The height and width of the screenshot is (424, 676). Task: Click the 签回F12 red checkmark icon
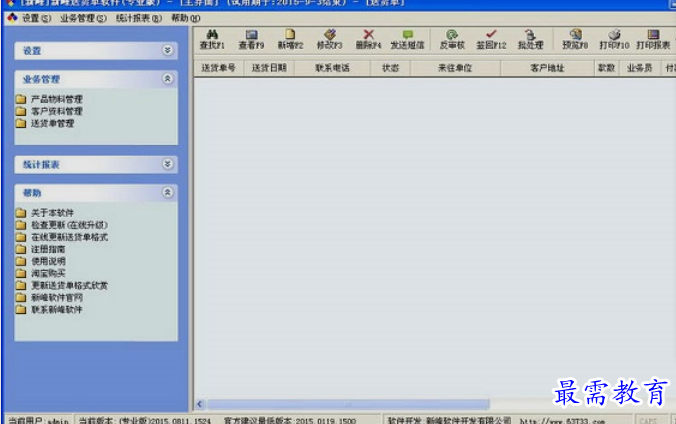point(491,35)
